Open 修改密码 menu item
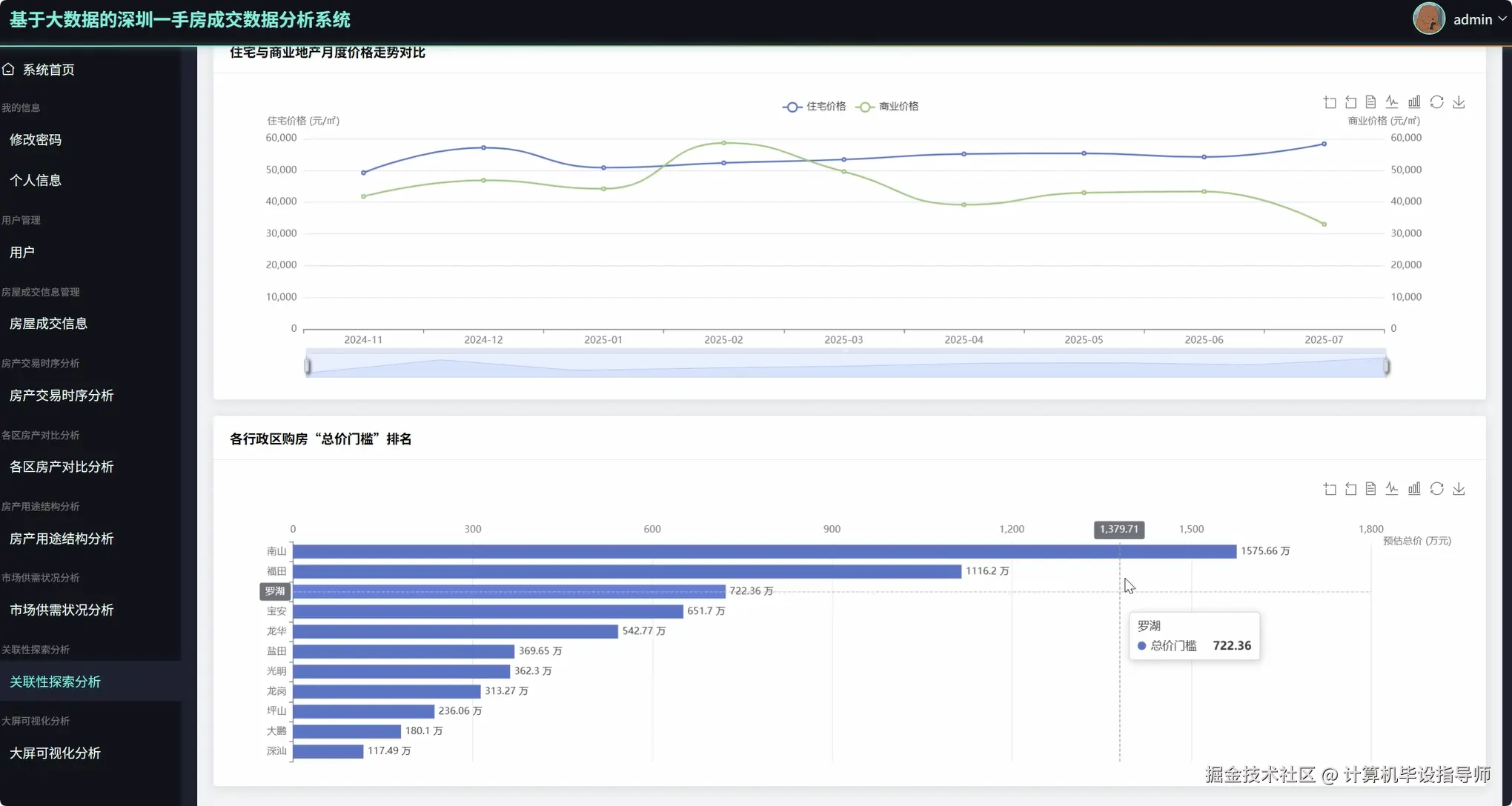Image resolution: width=1512 pixels, height=806 pixels. 36,140
